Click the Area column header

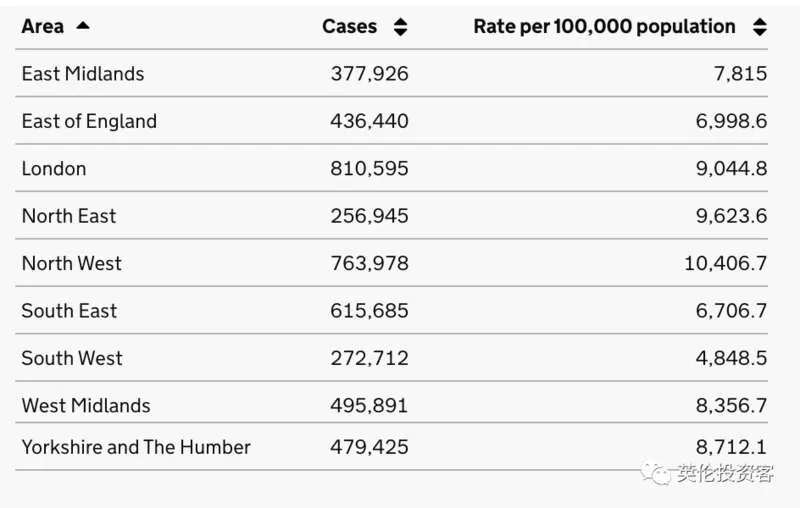coord(43,26)
